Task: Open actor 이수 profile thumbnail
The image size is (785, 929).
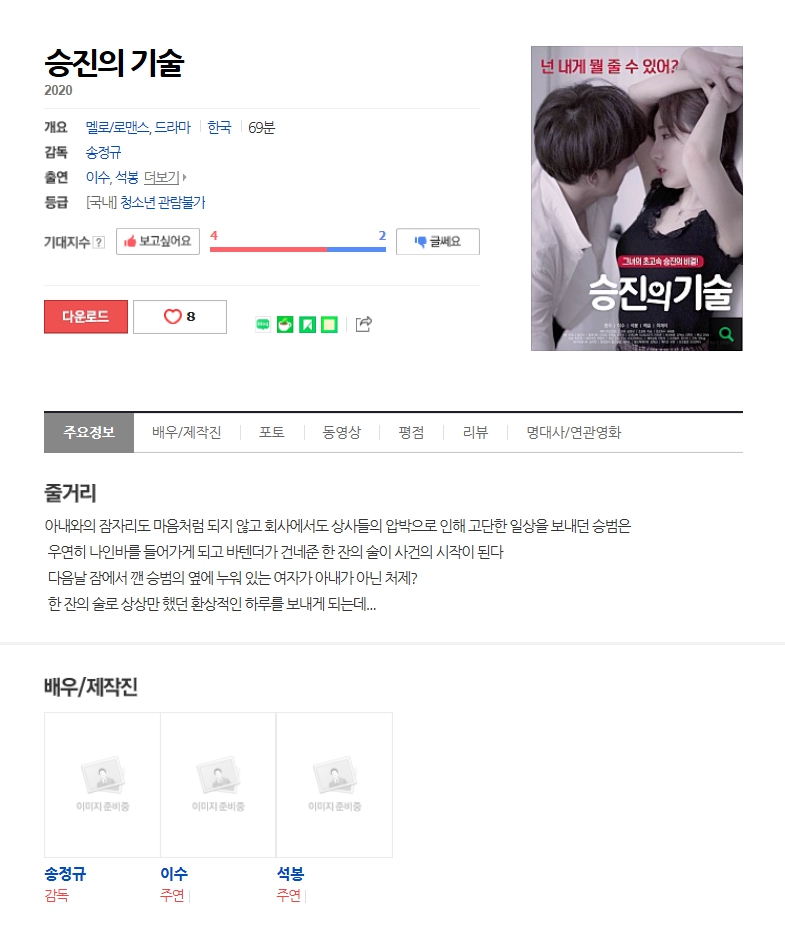Action: pos(218,785)
